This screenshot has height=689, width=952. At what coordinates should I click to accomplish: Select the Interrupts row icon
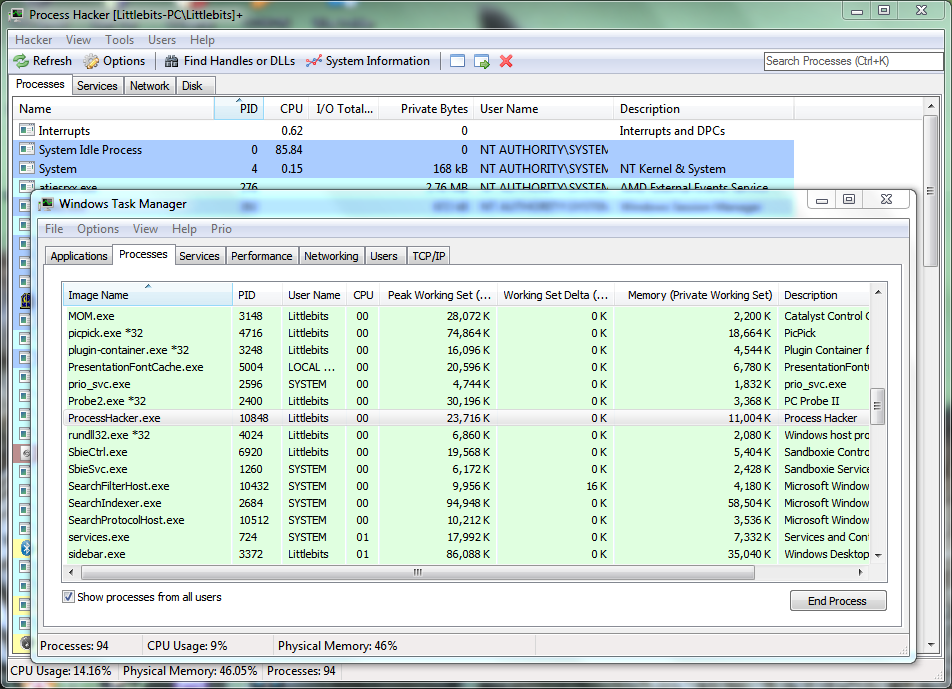click(26, 130)
